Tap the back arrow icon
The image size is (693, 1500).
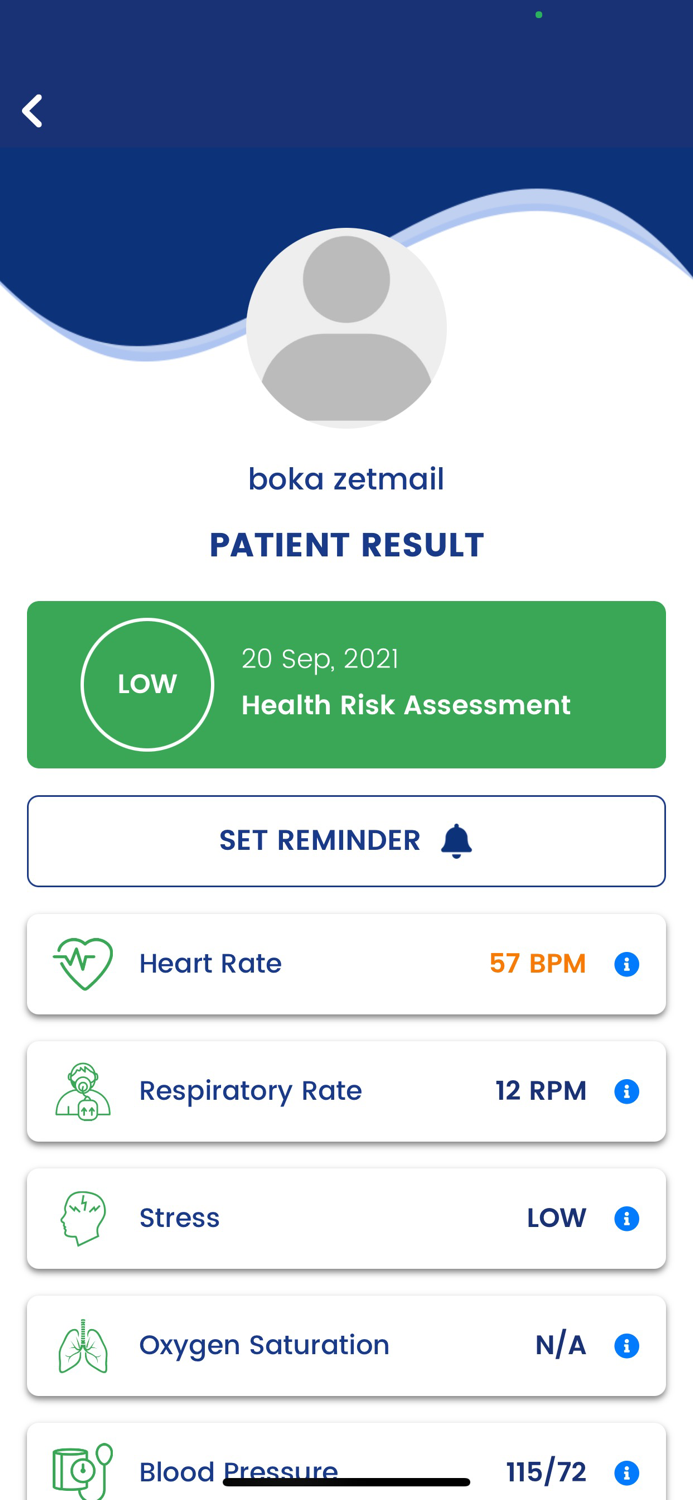33,111
